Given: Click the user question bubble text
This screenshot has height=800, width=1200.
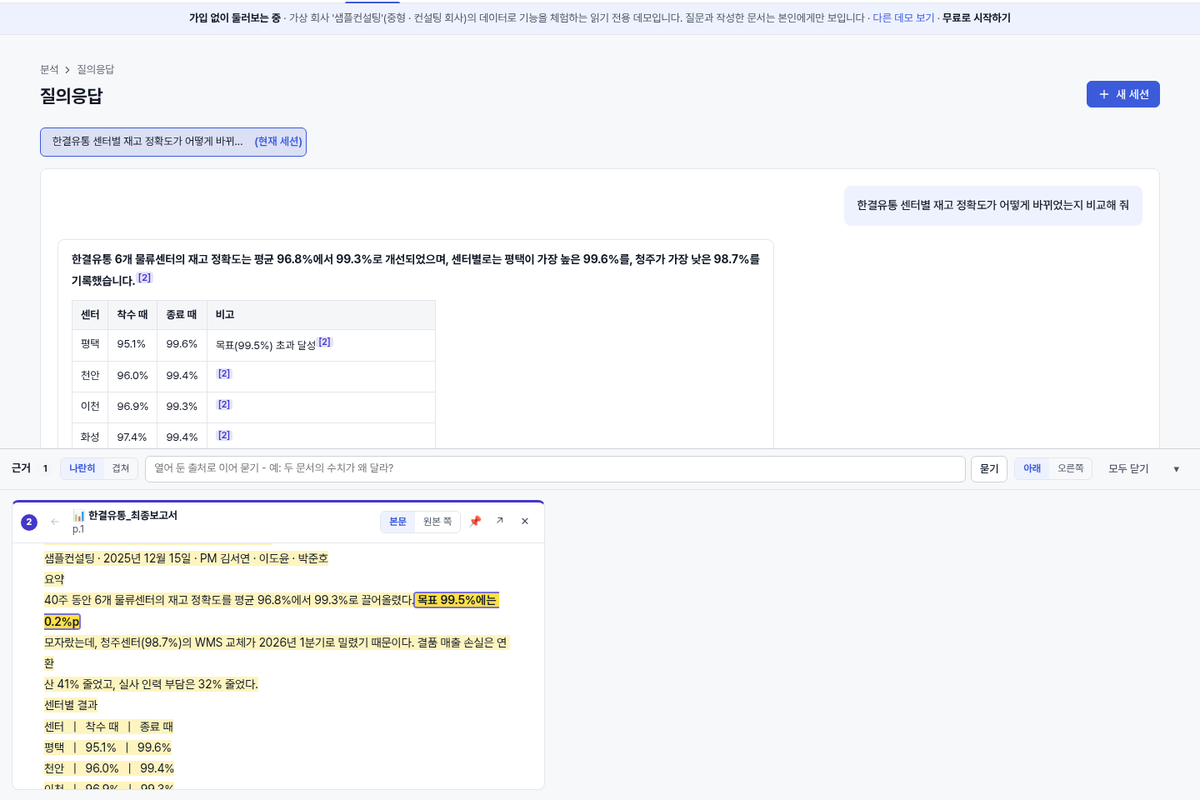Looking at the screenshot, I should pos(993,205).
